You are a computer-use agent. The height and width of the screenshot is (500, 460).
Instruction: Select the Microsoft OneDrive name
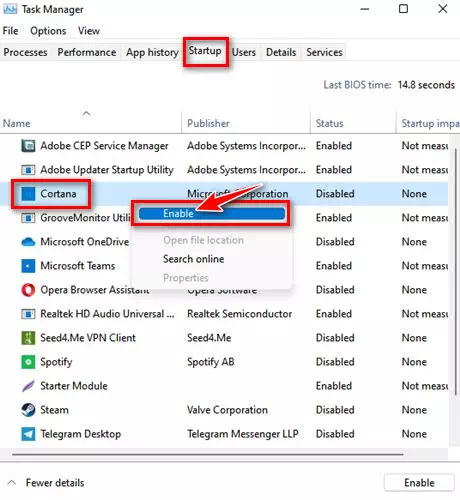coord(85,242)
